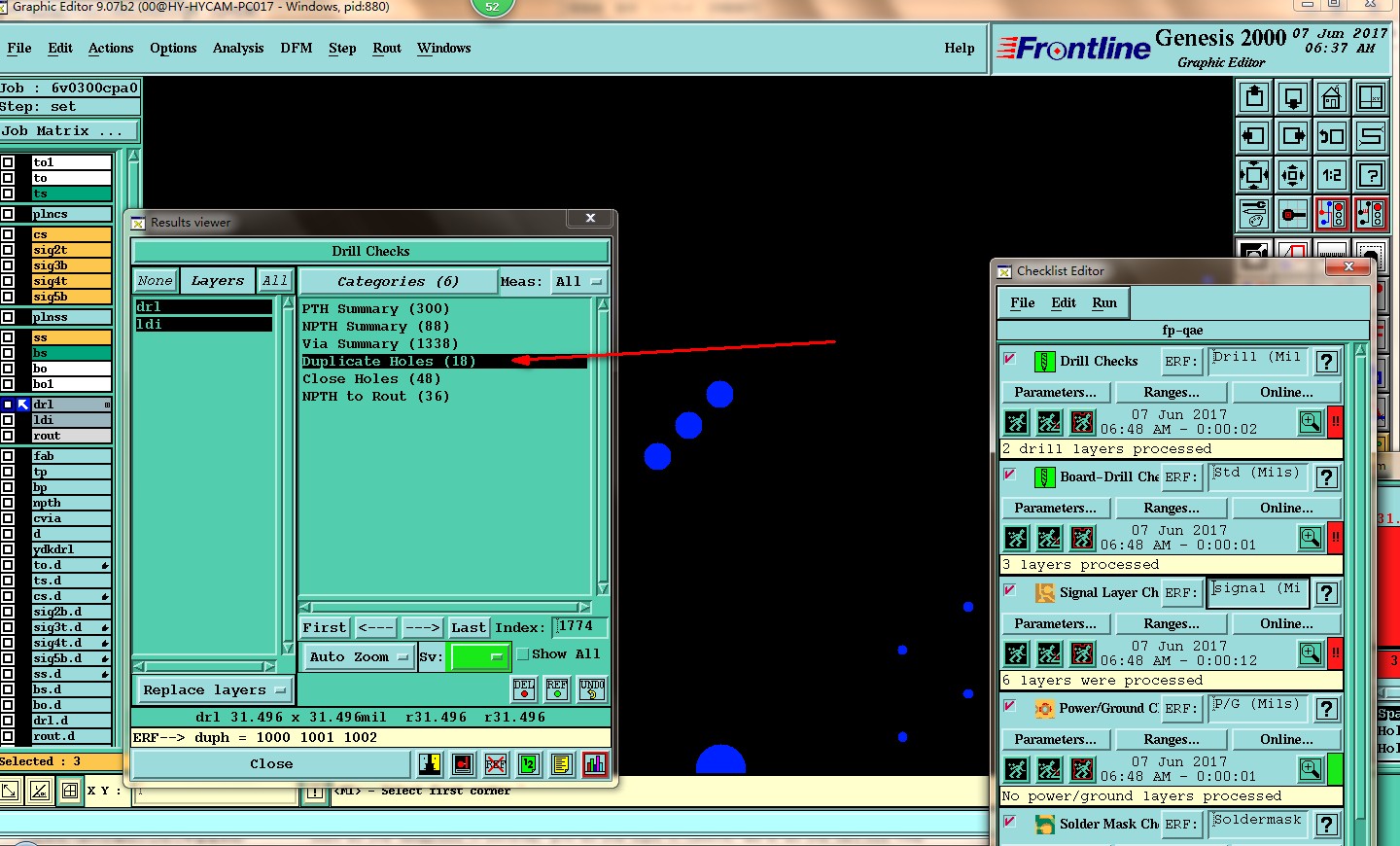Click the red status indicator for Drill Checks
The width and height of the screenshot is (1400, 846).
[x=1336, y=422]
